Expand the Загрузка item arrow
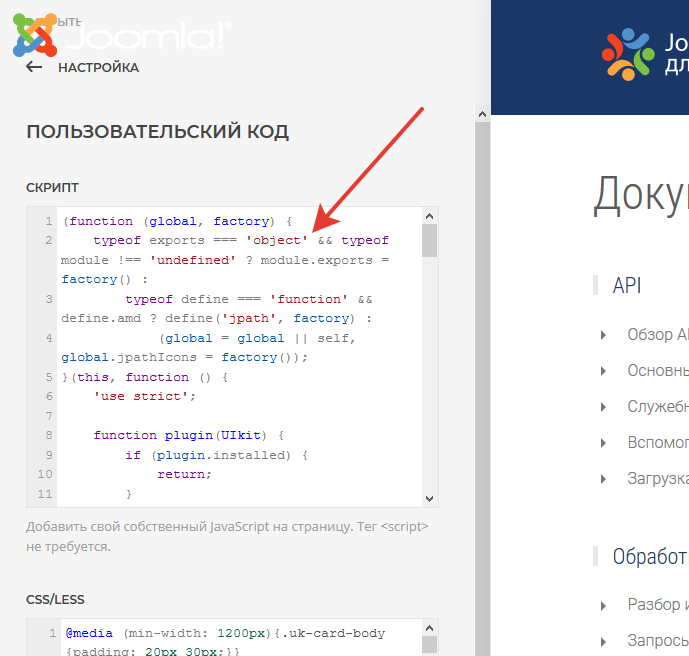This screenshot has height=656, width=689. 603,479
